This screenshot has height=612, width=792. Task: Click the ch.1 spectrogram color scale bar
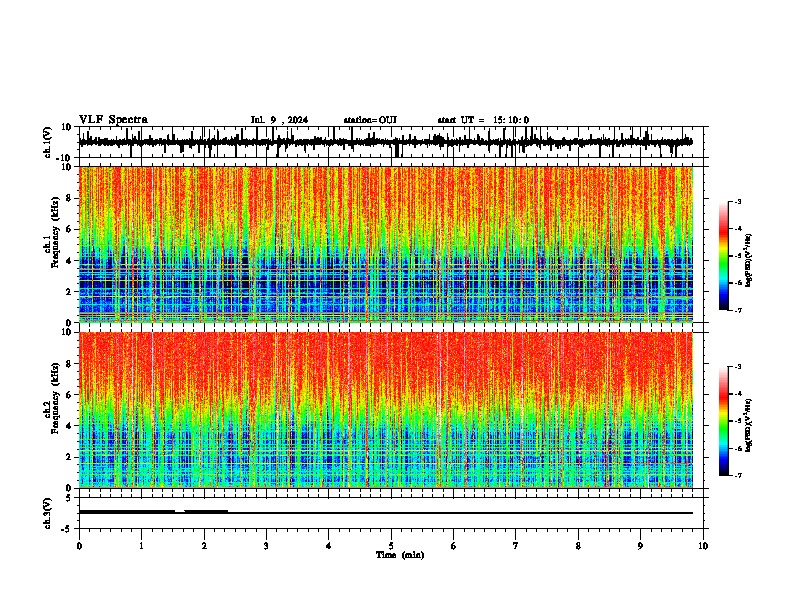724,256
